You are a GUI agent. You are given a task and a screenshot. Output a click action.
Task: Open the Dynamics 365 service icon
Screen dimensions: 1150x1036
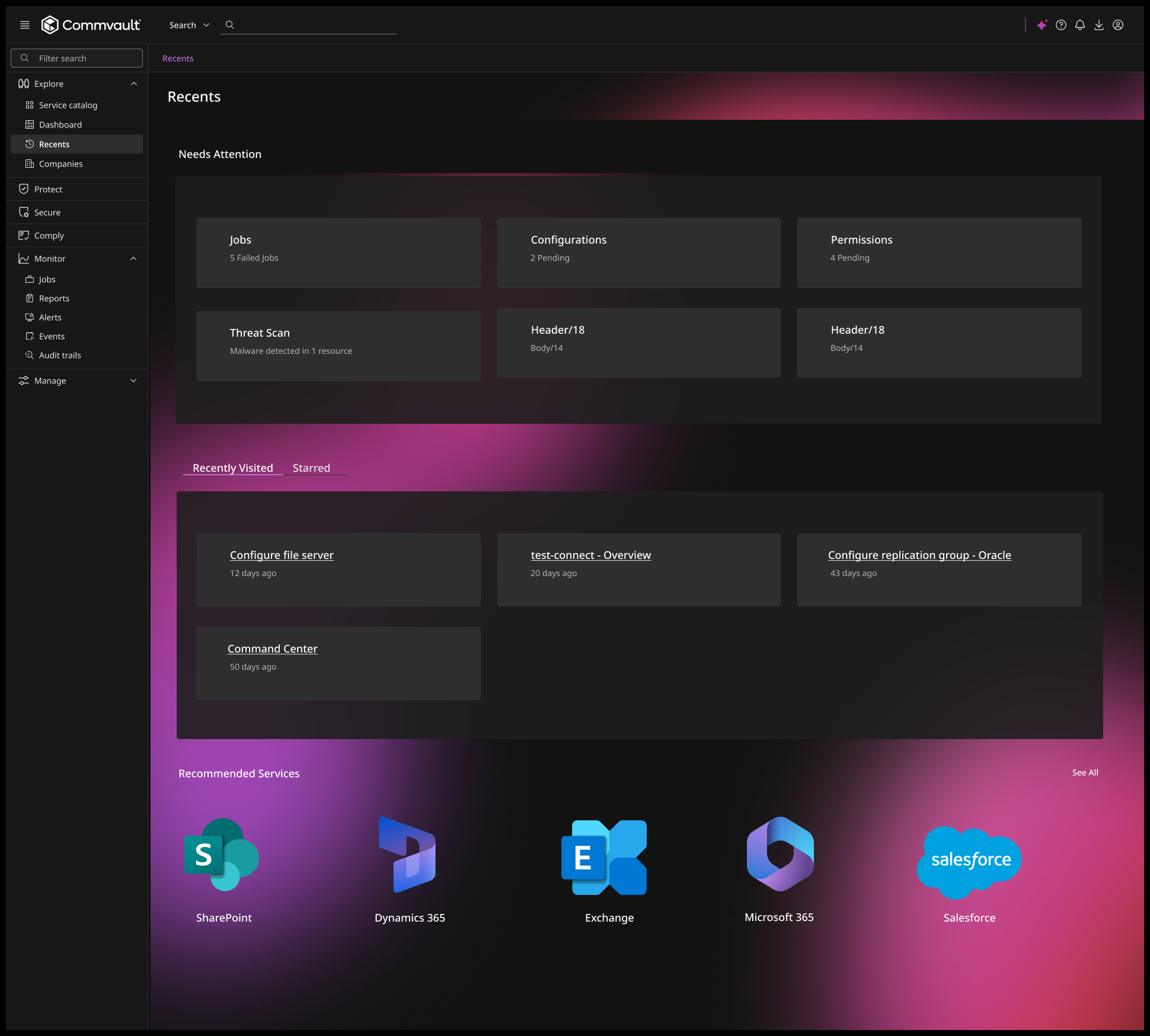[407, 855]
